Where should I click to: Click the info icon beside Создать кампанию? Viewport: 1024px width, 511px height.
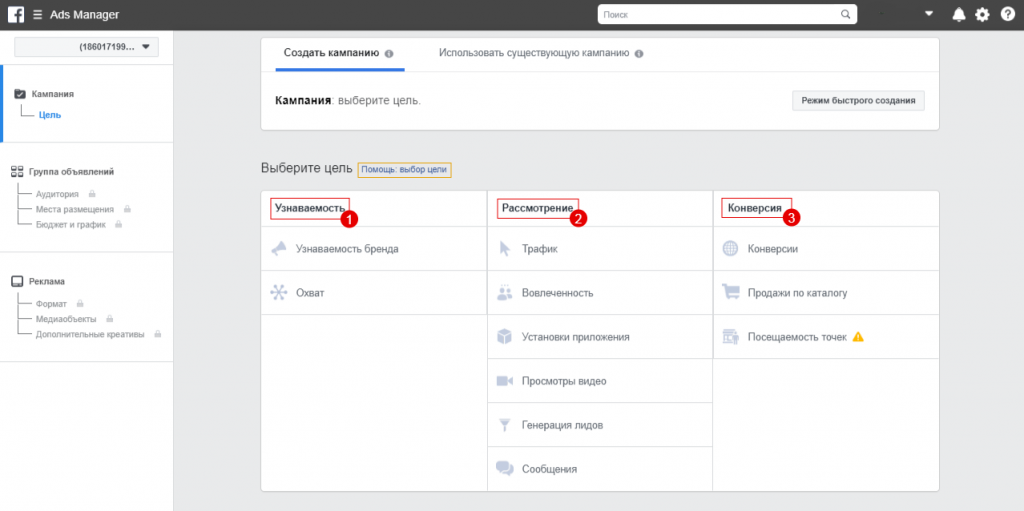coord(389,54)
